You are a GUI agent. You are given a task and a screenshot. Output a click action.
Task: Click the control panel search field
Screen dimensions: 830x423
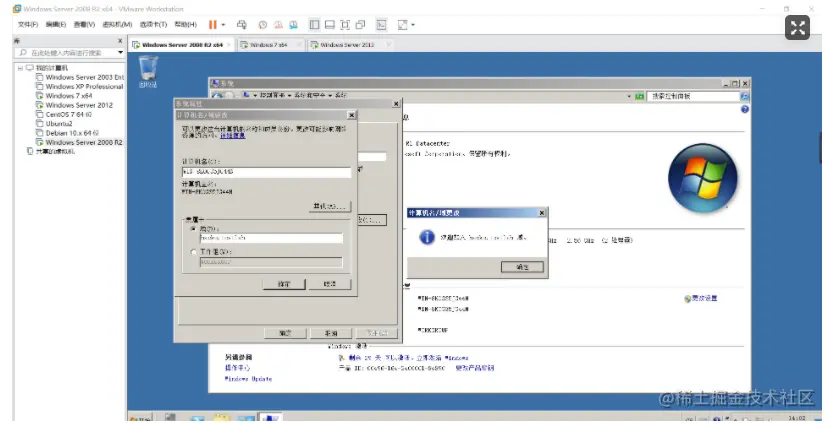[x=693, y=96]
